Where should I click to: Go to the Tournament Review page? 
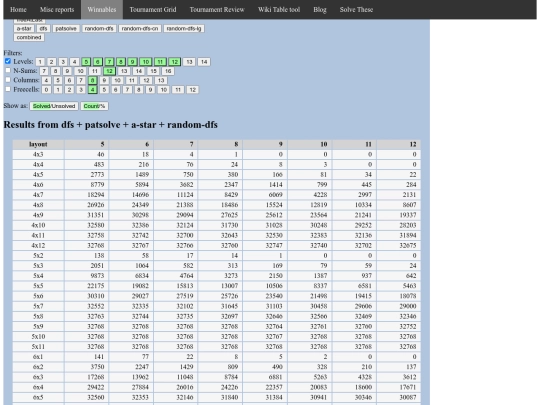(x=217, y=10)
